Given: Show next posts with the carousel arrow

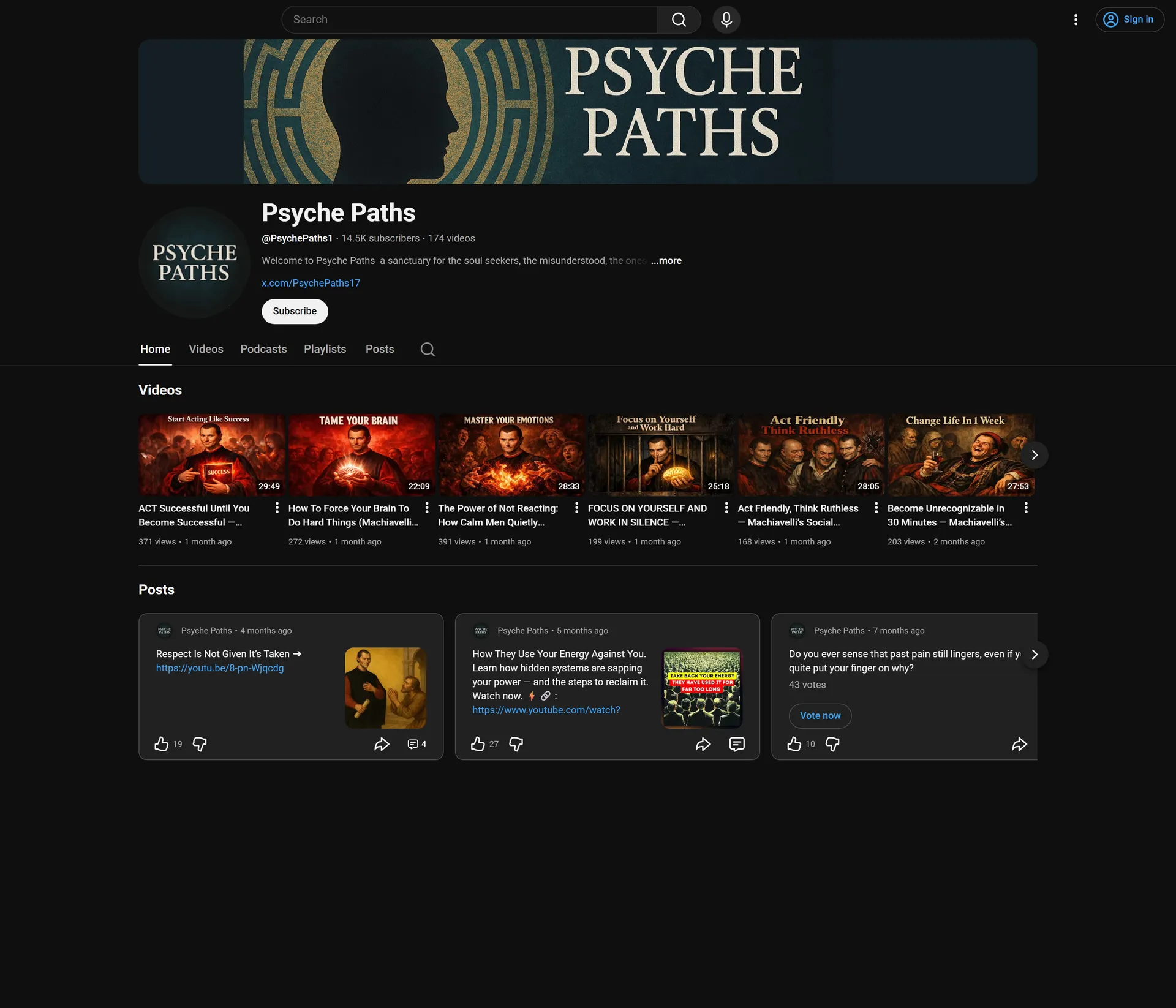Looking at the screenshot, I should click(1035, 655).
